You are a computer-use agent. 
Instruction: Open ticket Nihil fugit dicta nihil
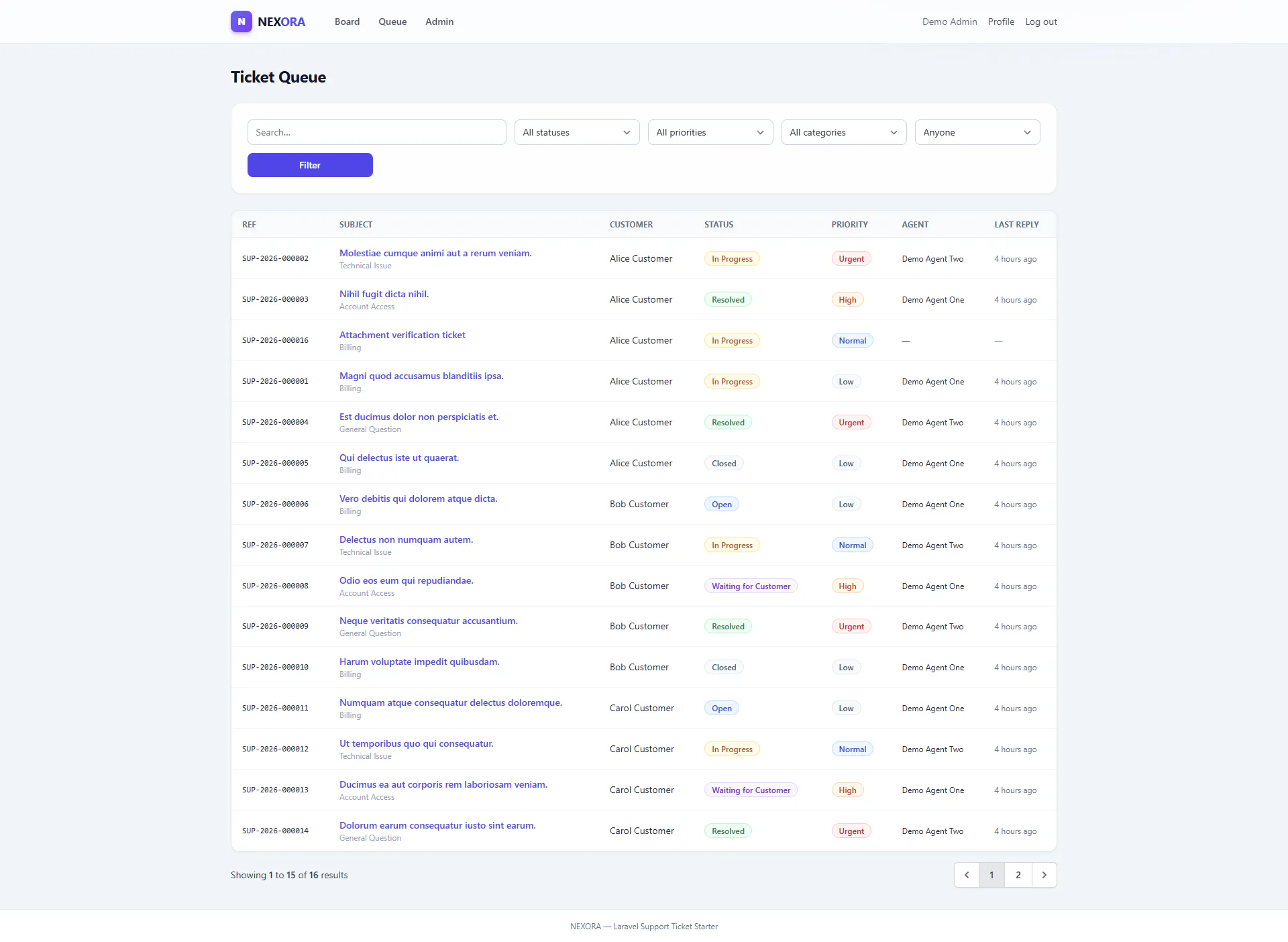(384, 294)
